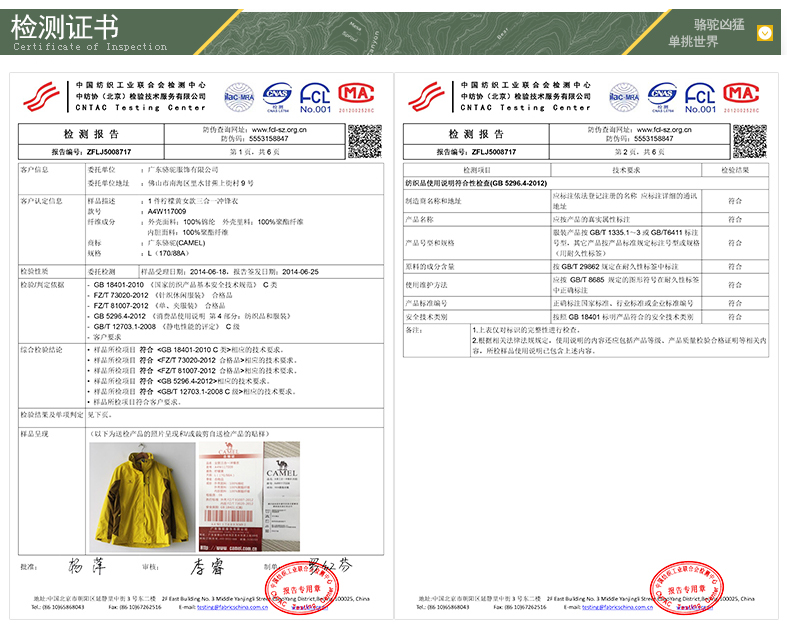The image size is (787, 632).
Task: Click the red CNTAC logo on page 2 certificate
Action: click(427, 96)
